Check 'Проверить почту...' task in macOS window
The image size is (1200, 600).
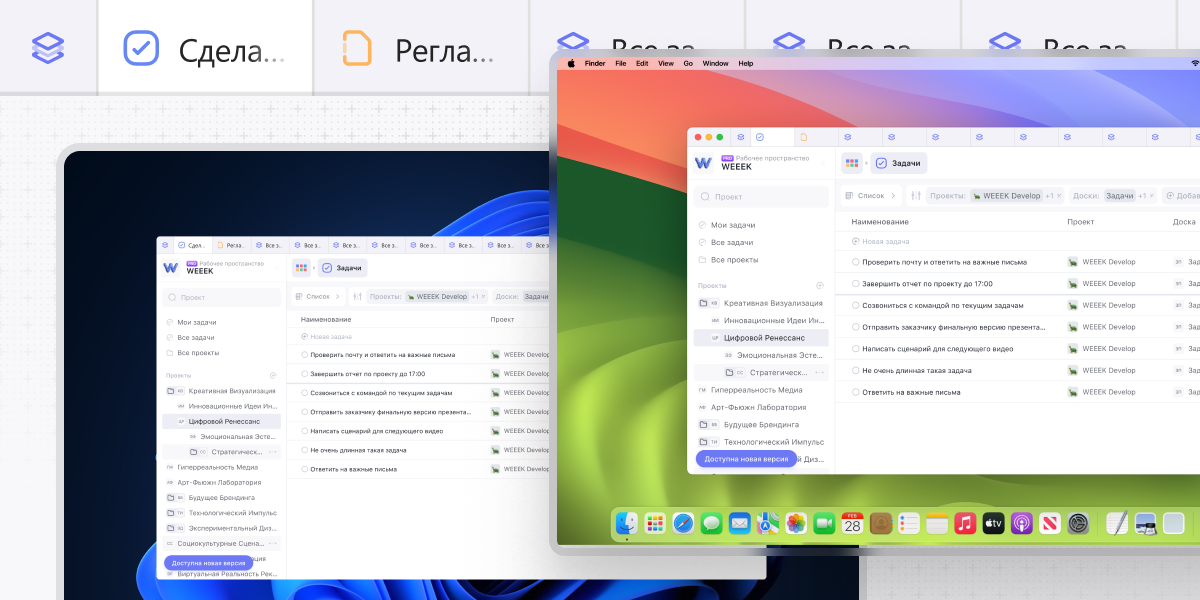click(x=855, y=262)
